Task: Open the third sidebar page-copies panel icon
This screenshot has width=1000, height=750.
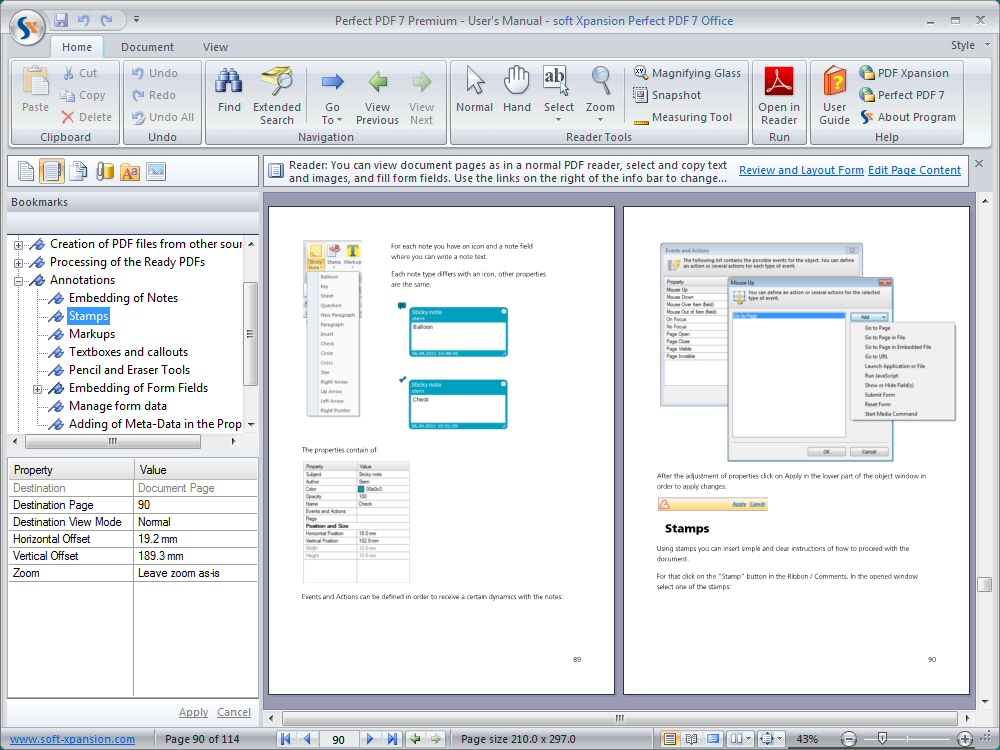Action: coord(78,171)
